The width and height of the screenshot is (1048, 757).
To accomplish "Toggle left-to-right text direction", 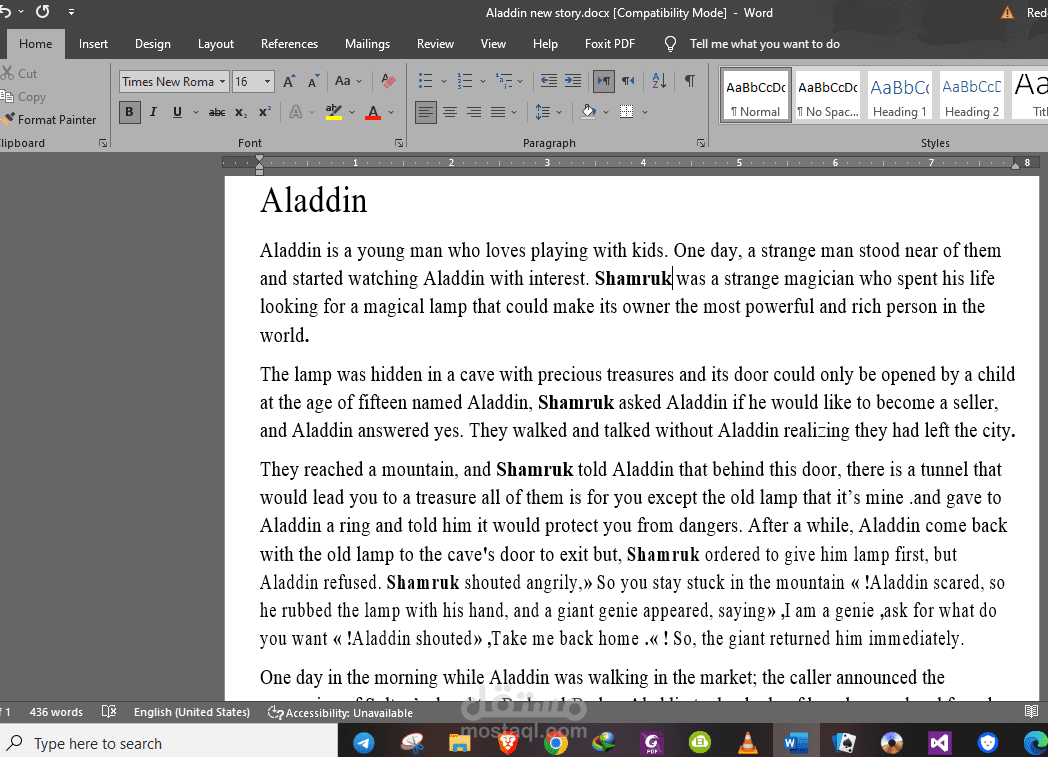I will 604,82.
